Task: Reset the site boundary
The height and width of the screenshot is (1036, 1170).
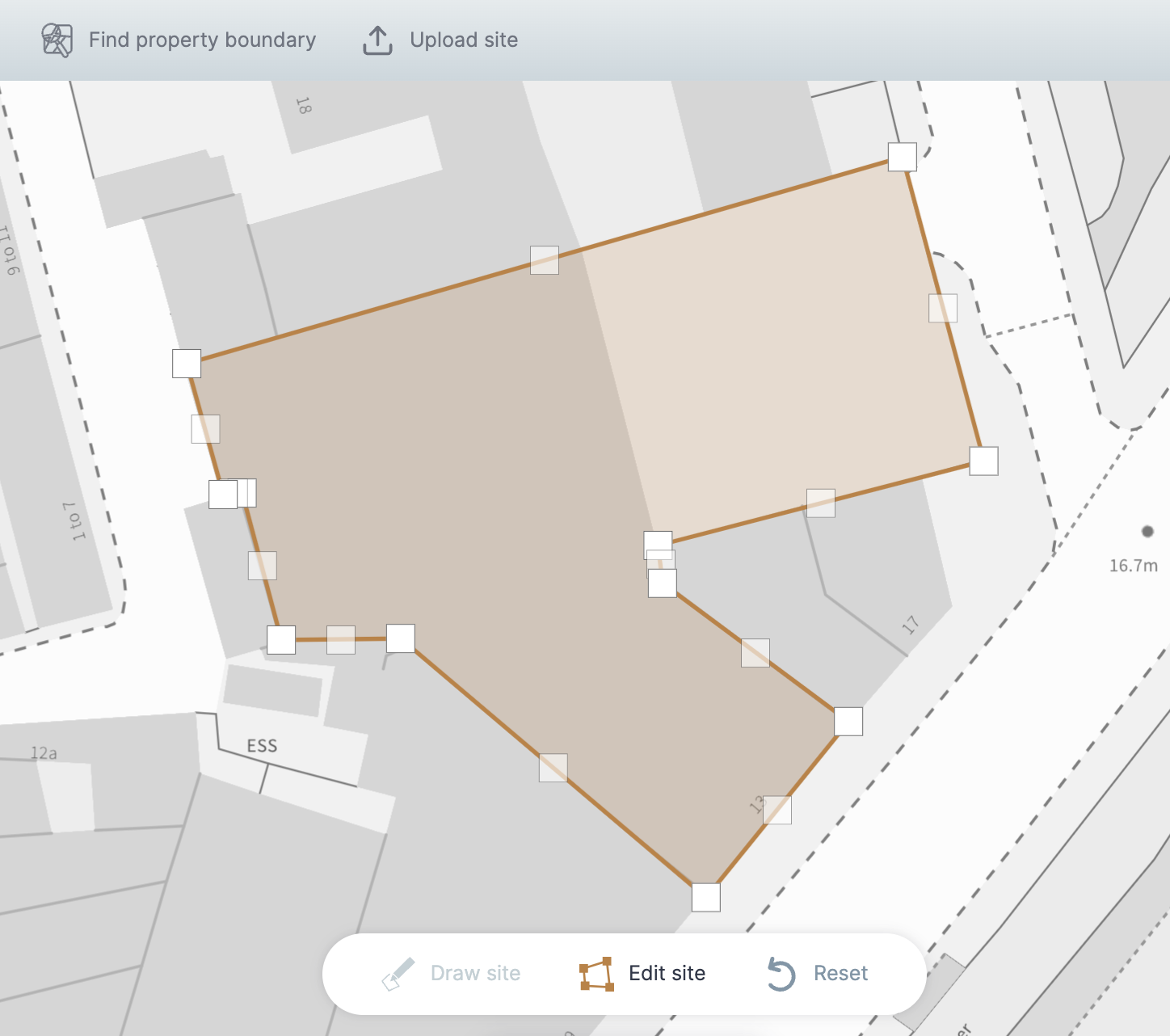Action: 840,973
